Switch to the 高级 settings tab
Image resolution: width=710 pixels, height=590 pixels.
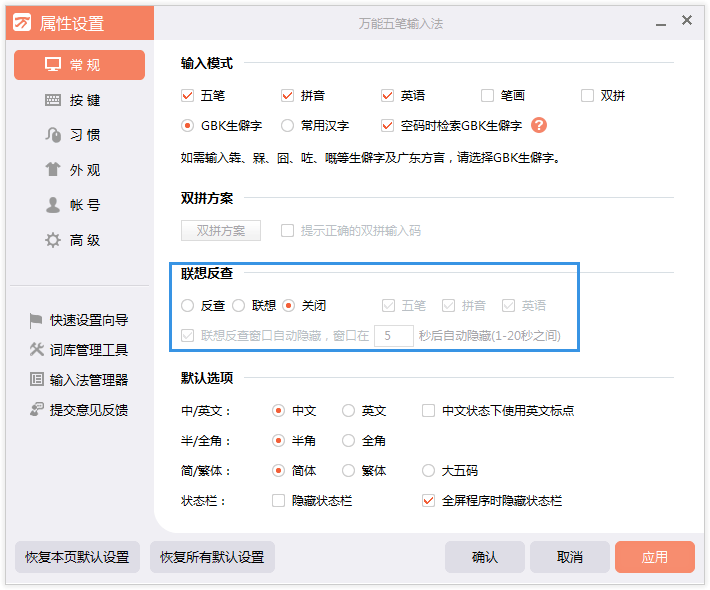coord(79,240)
